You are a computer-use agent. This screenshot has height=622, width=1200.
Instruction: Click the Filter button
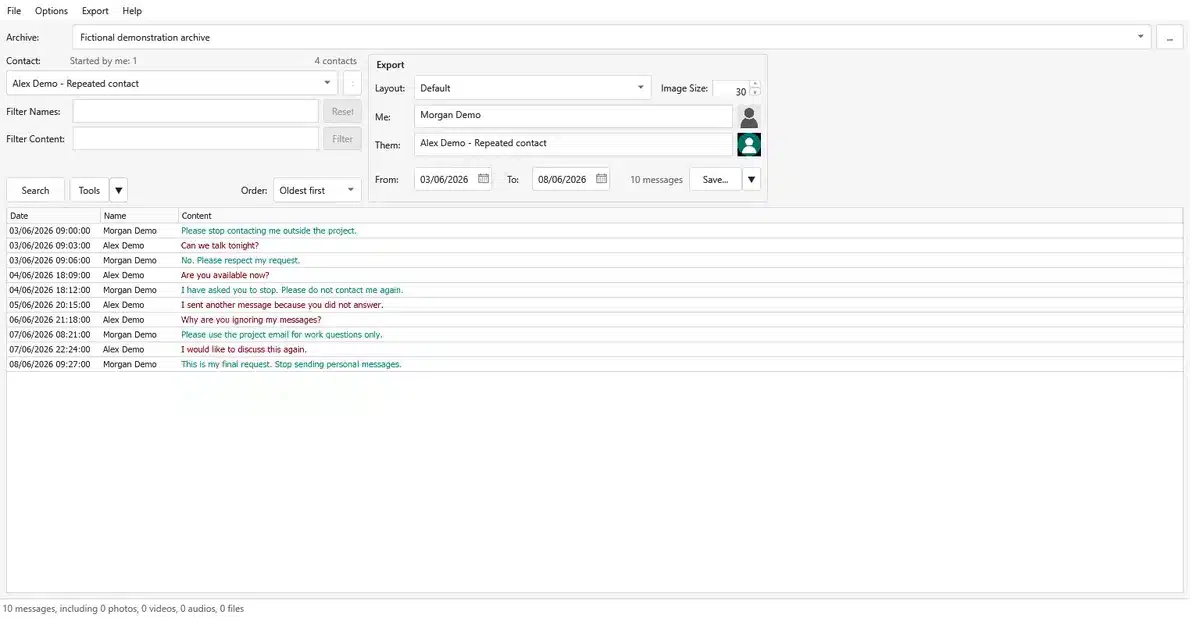[x=342, y=139]
